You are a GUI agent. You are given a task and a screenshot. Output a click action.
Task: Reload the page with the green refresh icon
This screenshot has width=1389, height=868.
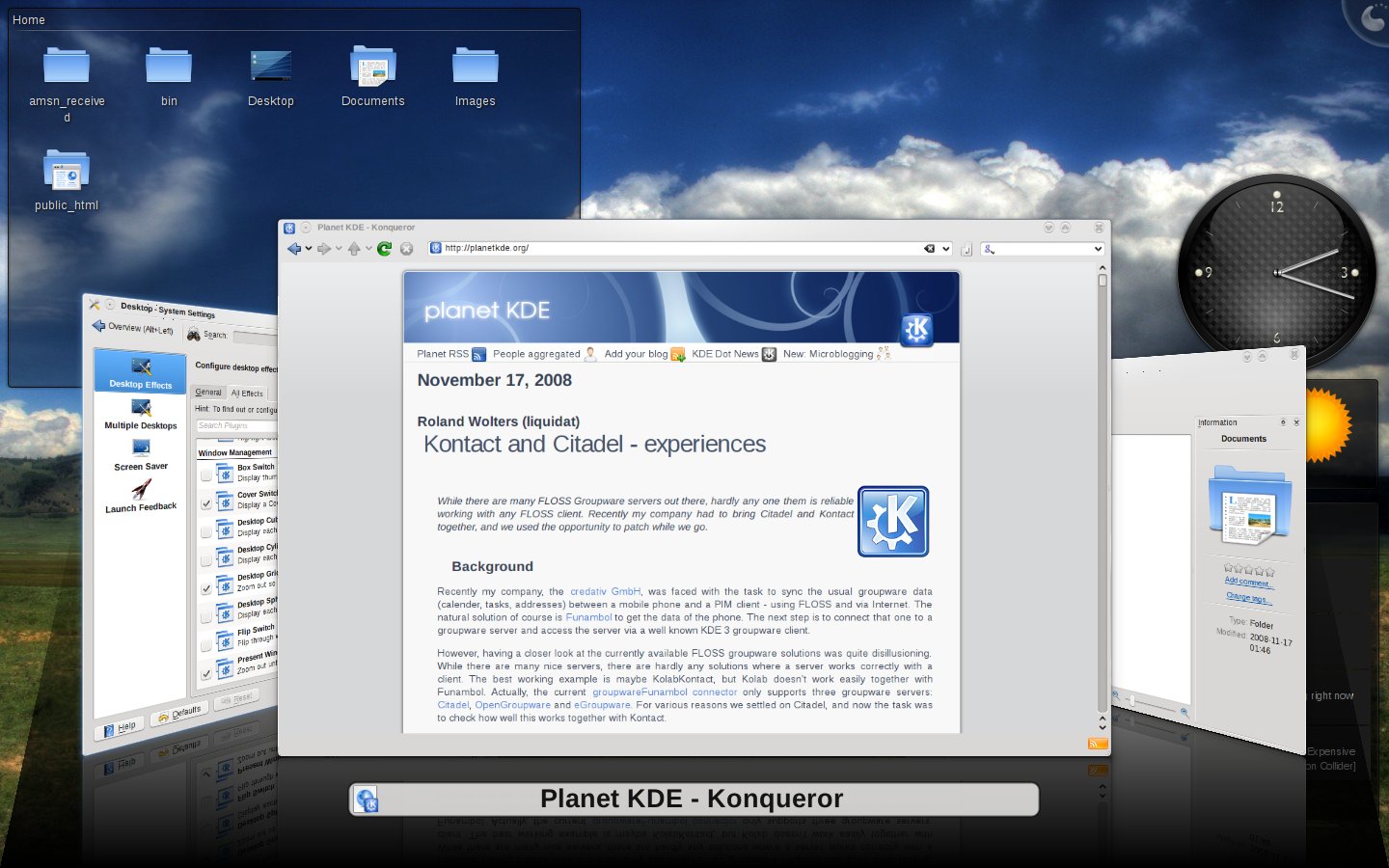pos(384,249)
